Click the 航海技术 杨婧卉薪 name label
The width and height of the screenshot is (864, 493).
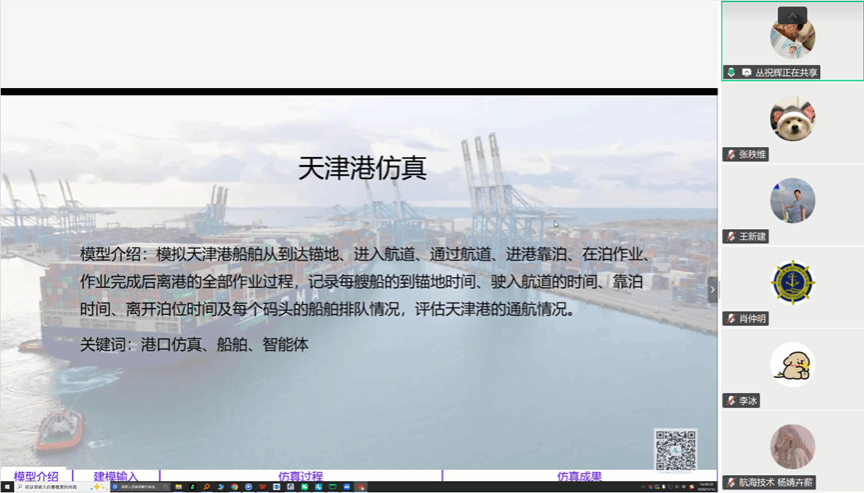click(776, 482)
